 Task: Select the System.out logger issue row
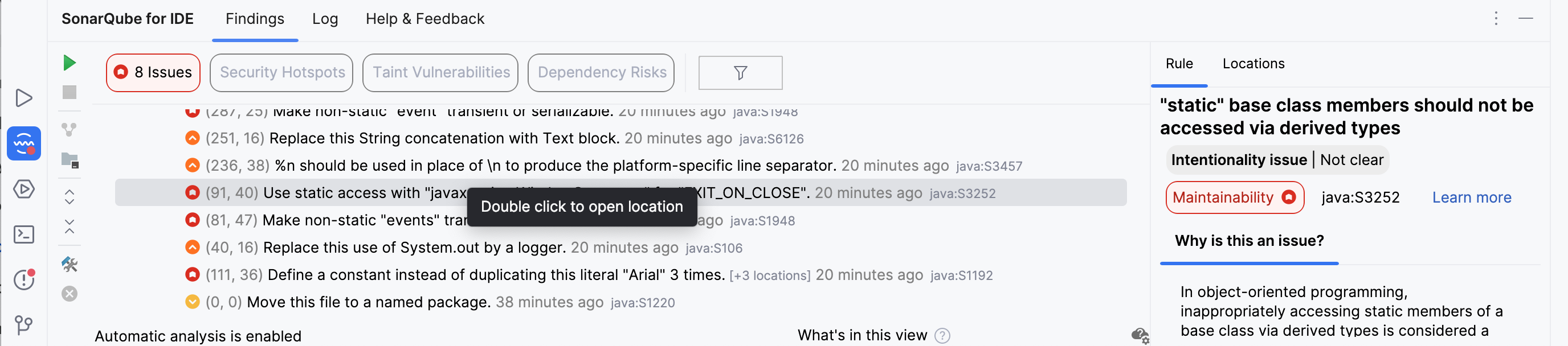(414, 248)
